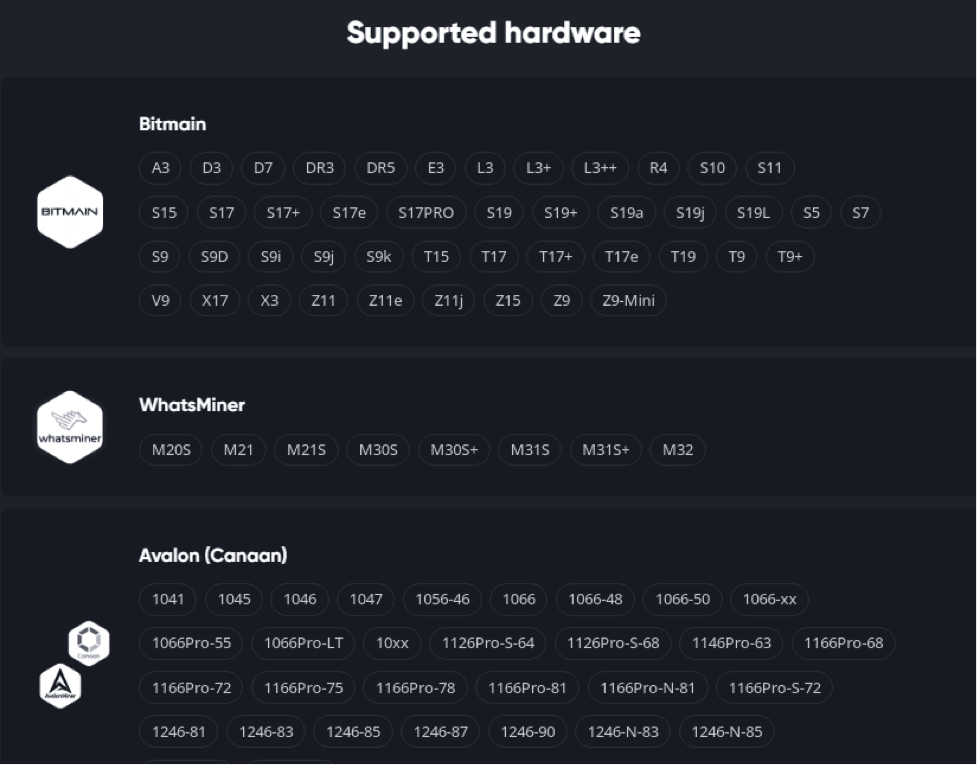Viewport: 977px width, 765px height.
Task: Select the Z9-Mini model chip
Action: 628,300
